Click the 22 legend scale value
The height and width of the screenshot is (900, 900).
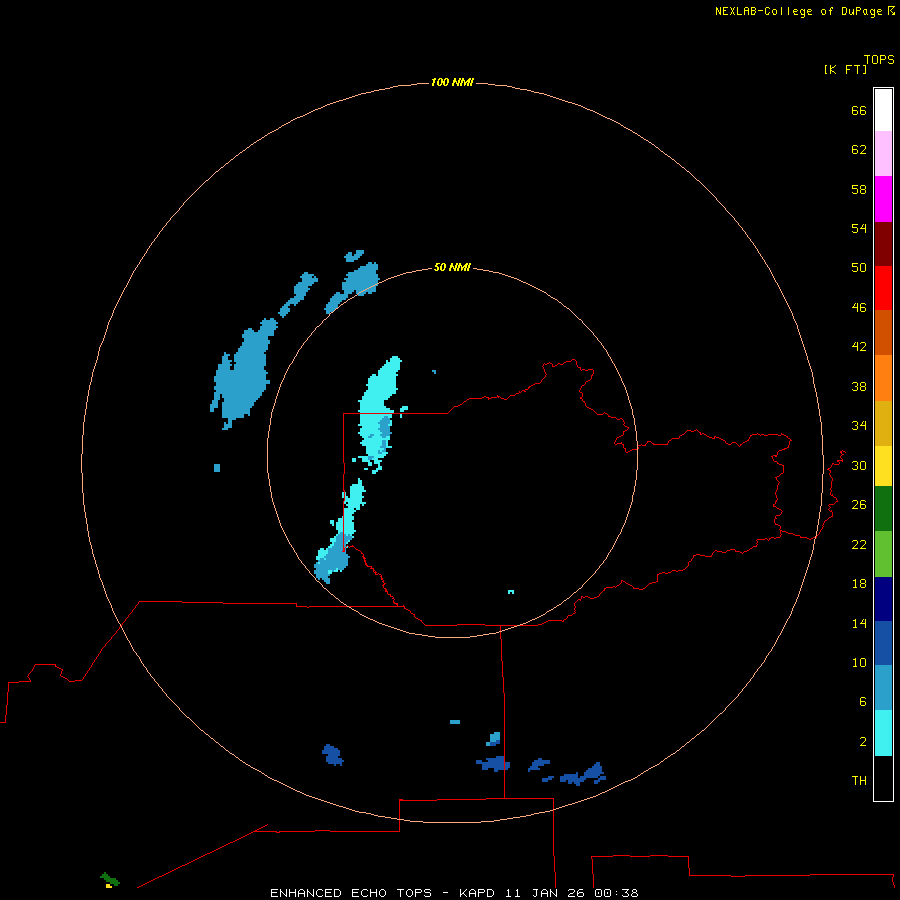pyautogui.click(x=859, y=544)
